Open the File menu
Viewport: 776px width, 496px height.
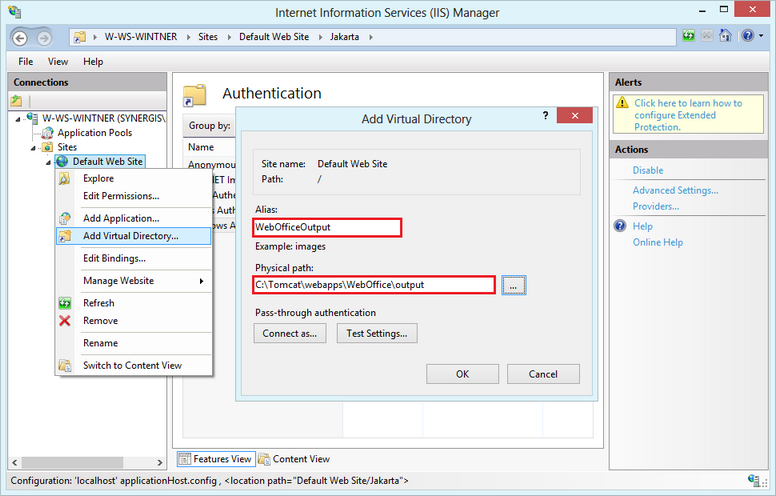[26, 61]
